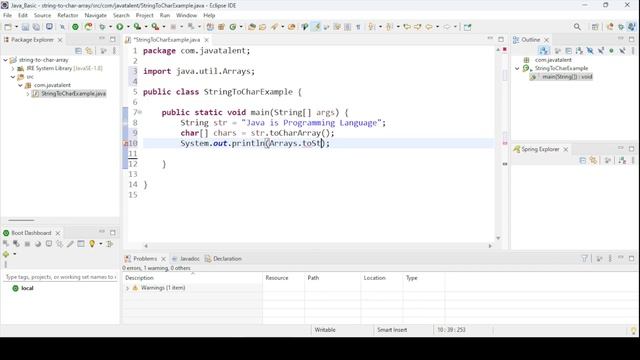Click the Boot Dashboard green toolbar icon
Image resolution: width=640 pixels, height=360 pixels.
(x=76, y=27)
